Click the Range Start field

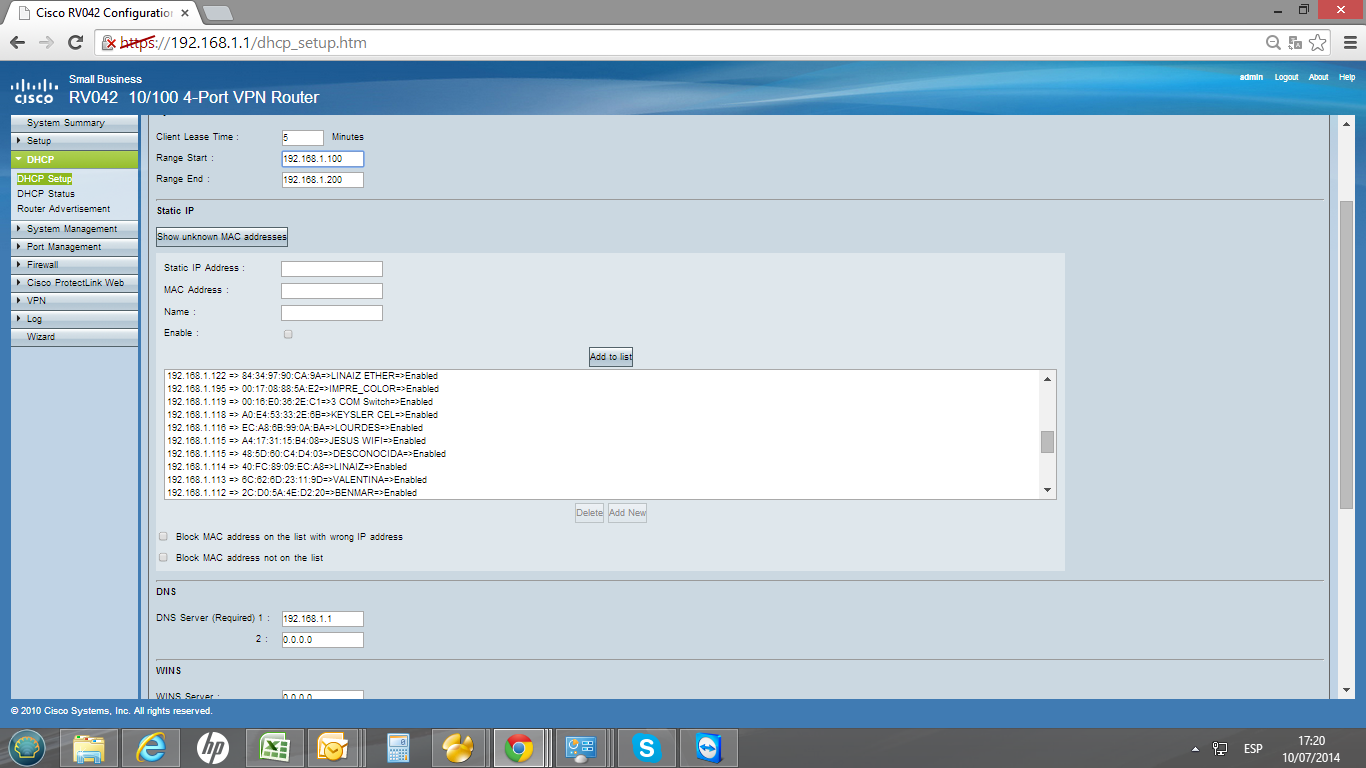[x=323, y=159]
